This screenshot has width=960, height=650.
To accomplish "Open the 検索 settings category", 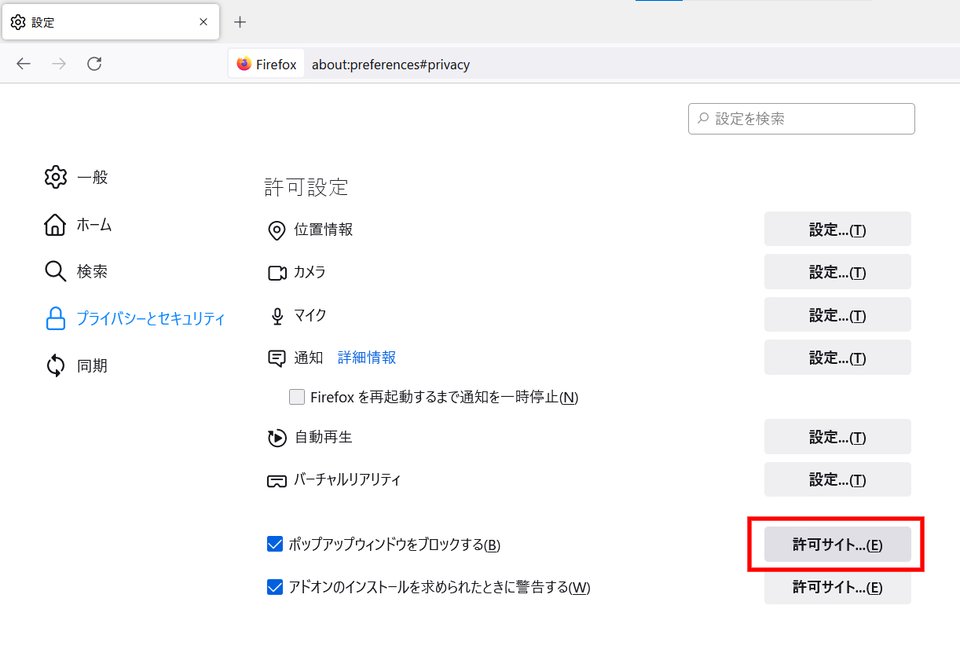I will [x=77, y=271].
